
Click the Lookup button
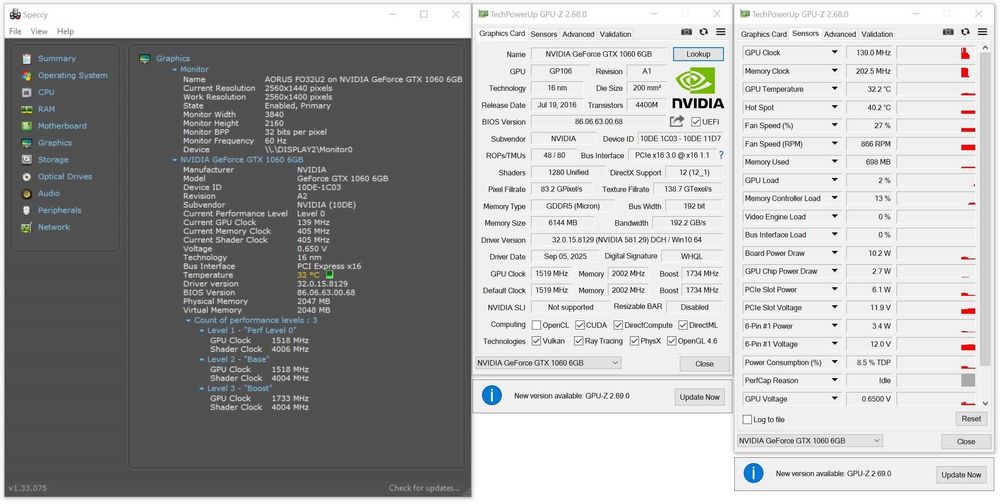pos(698,54)
